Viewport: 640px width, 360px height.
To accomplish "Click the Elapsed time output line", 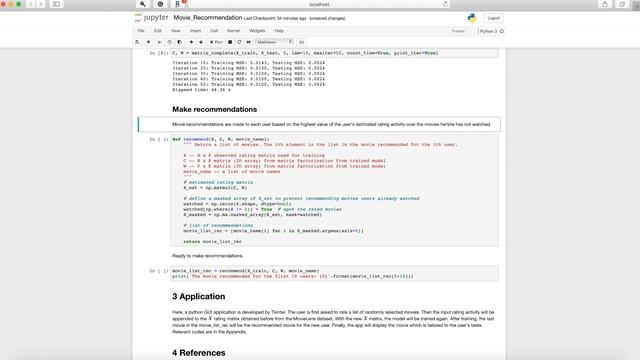I will (x=201, y=90).
